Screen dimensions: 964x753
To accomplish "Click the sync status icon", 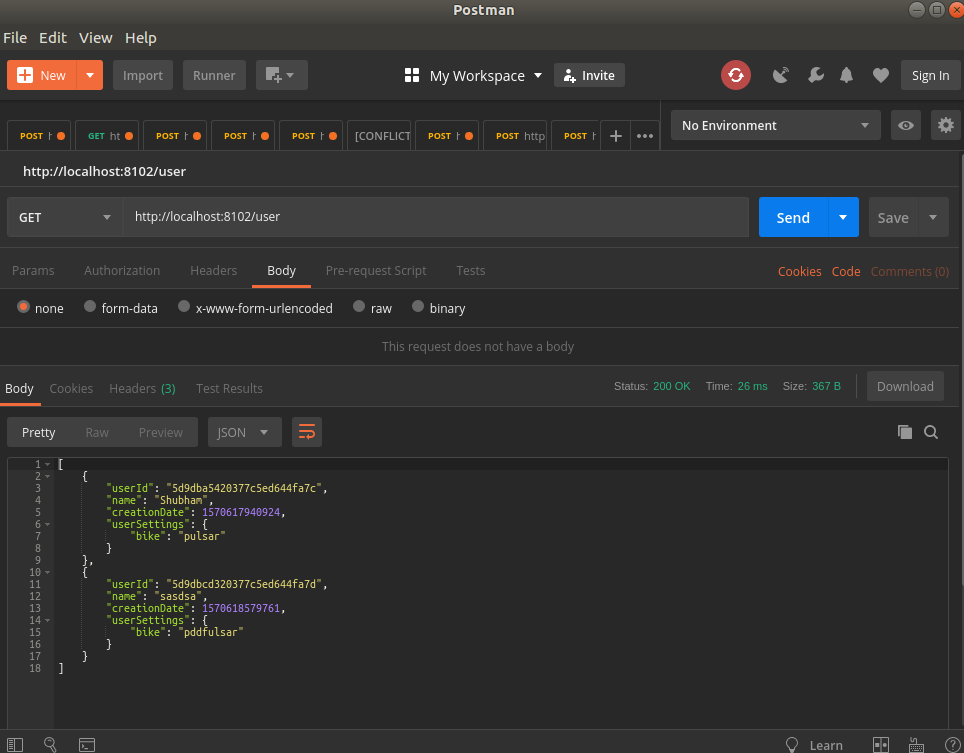I will (x=735, y=75).
